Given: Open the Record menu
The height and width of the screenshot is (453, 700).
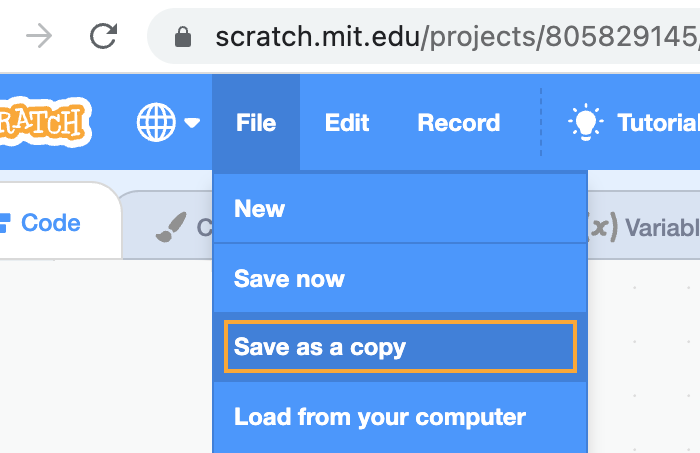Looking at the screenshot, I should pos(458,123).
